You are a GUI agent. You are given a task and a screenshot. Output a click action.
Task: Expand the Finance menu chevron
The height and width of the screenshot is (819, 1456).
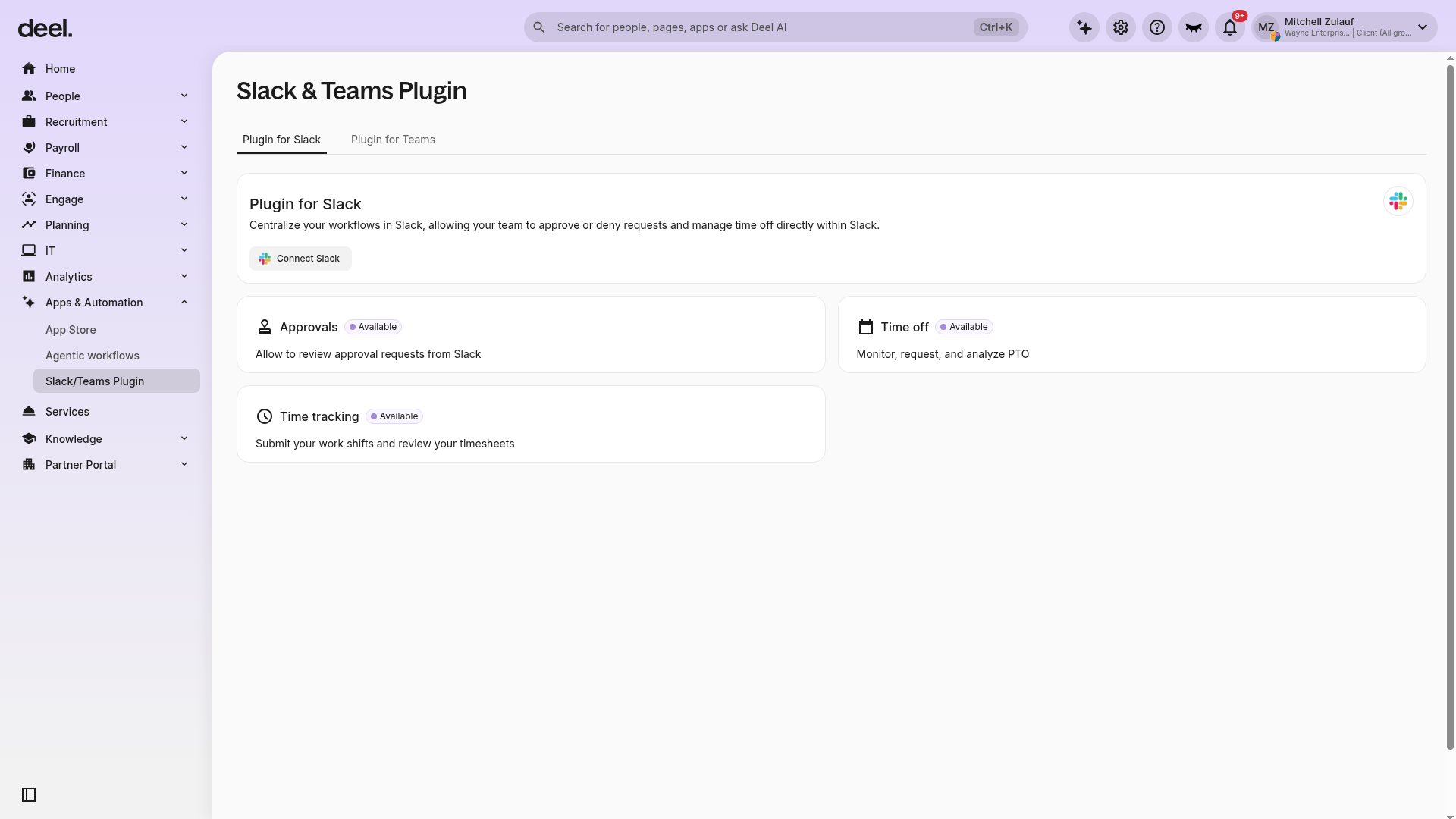184,173
